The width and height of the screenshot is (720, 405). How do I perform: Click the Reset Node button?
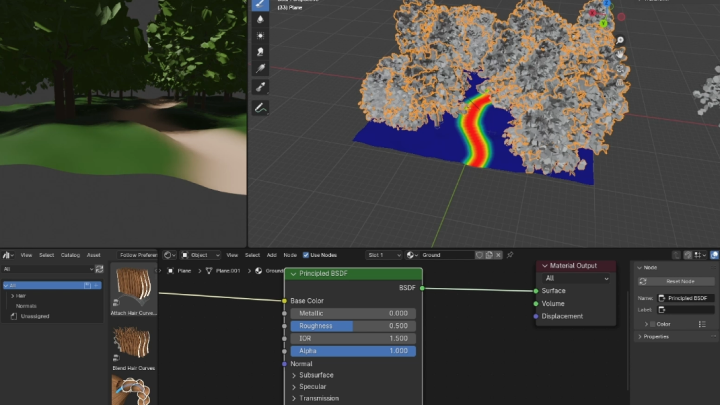tap(676, 281)
